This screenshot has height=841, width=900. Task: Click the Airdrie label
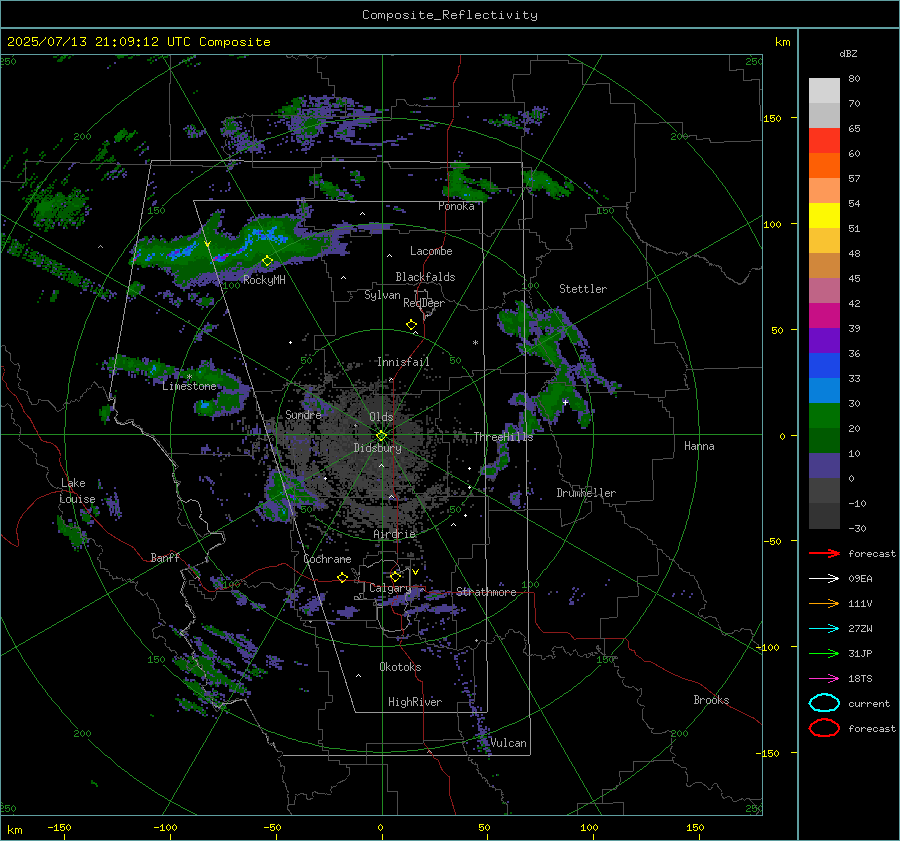(394, 534)
